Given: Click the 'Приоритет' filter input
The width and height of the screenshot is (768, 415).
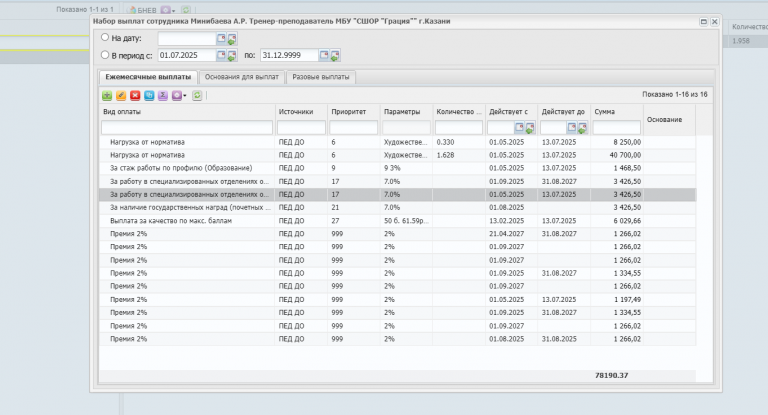Looking at the screenshot, I should 354,128.
